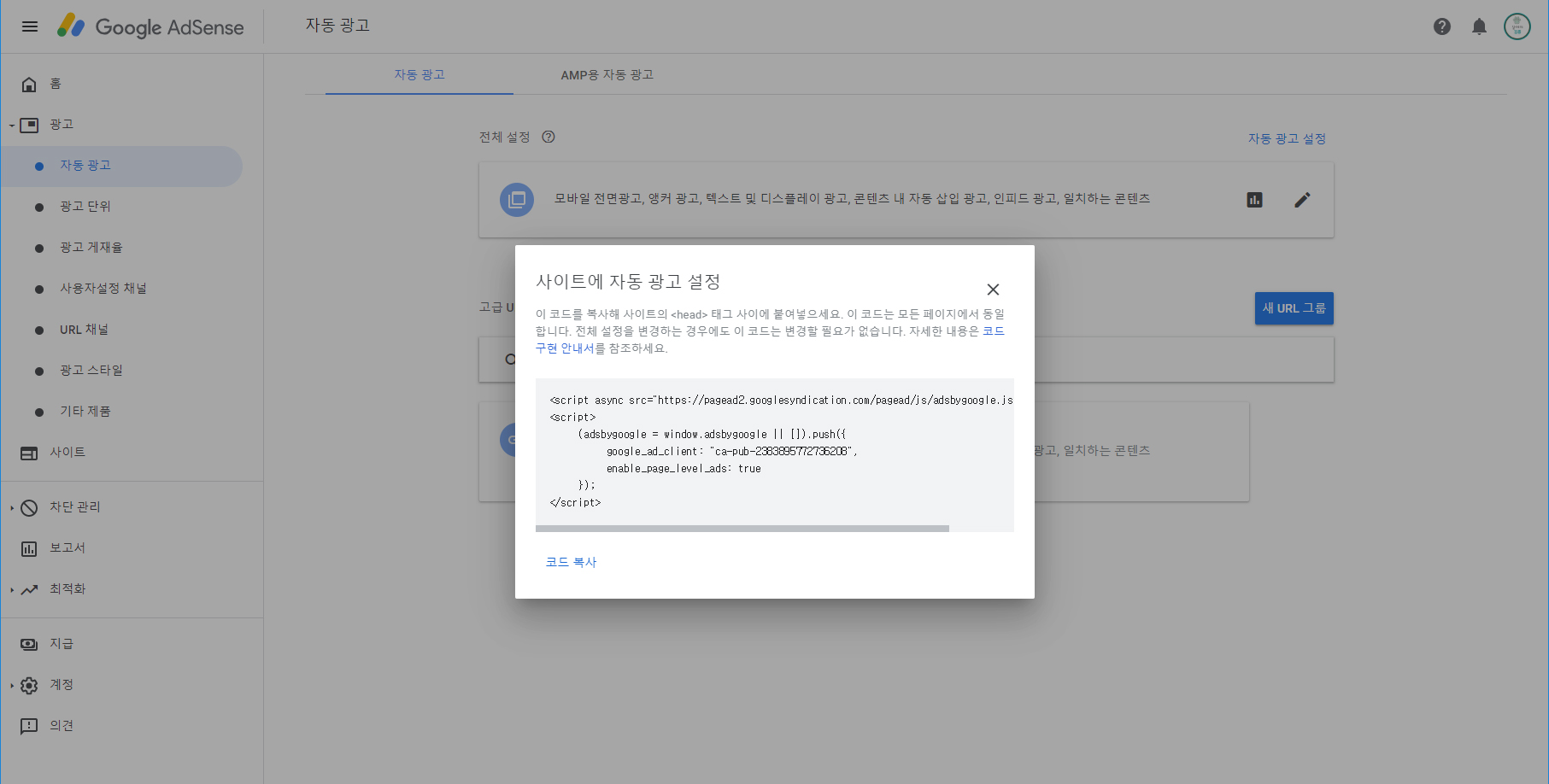Click the script async src code line
This screenshot has height=784, width=1549.
click(x=781, y=401)
